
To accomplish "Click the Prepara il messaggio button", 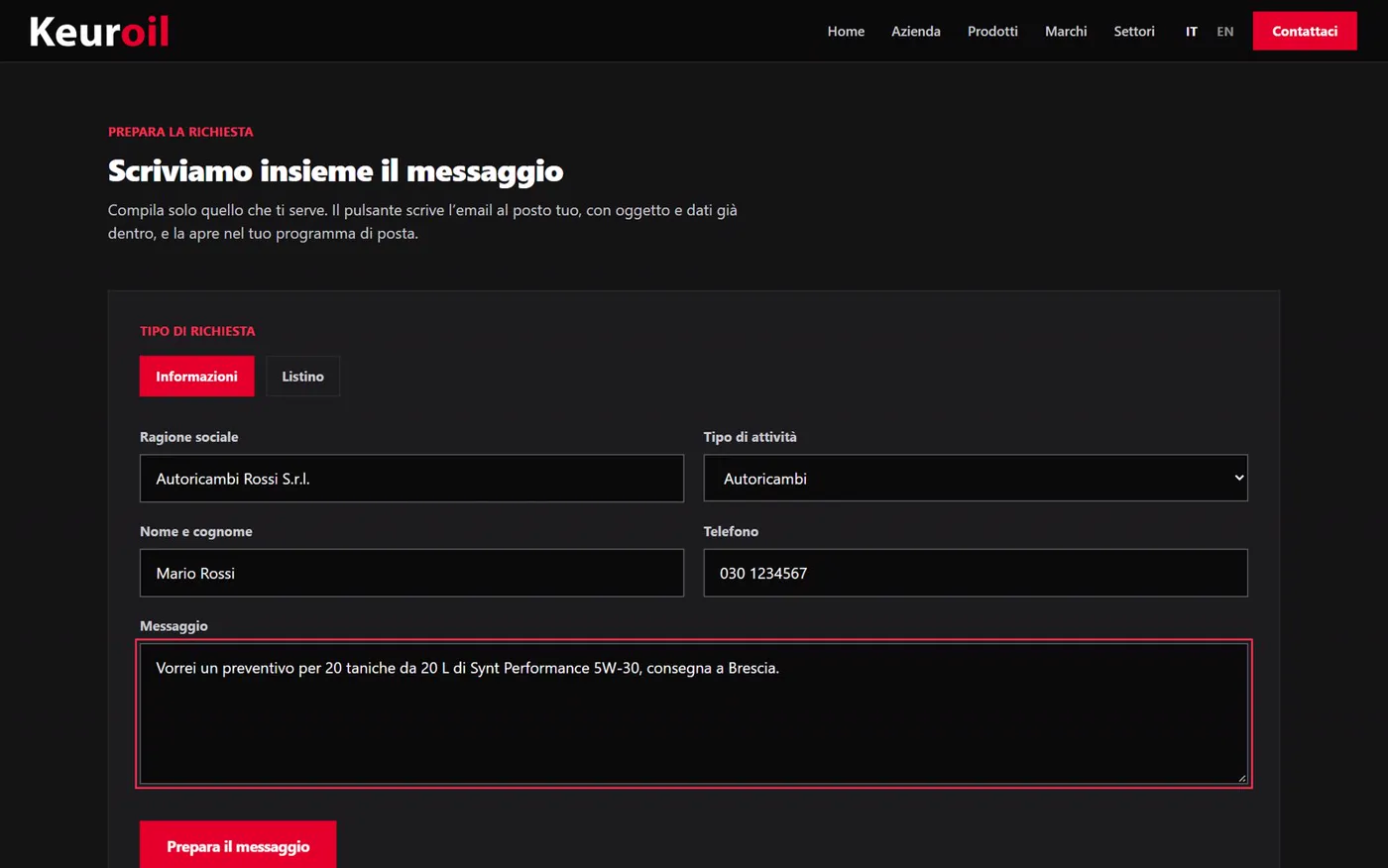I will pos(238,846).
